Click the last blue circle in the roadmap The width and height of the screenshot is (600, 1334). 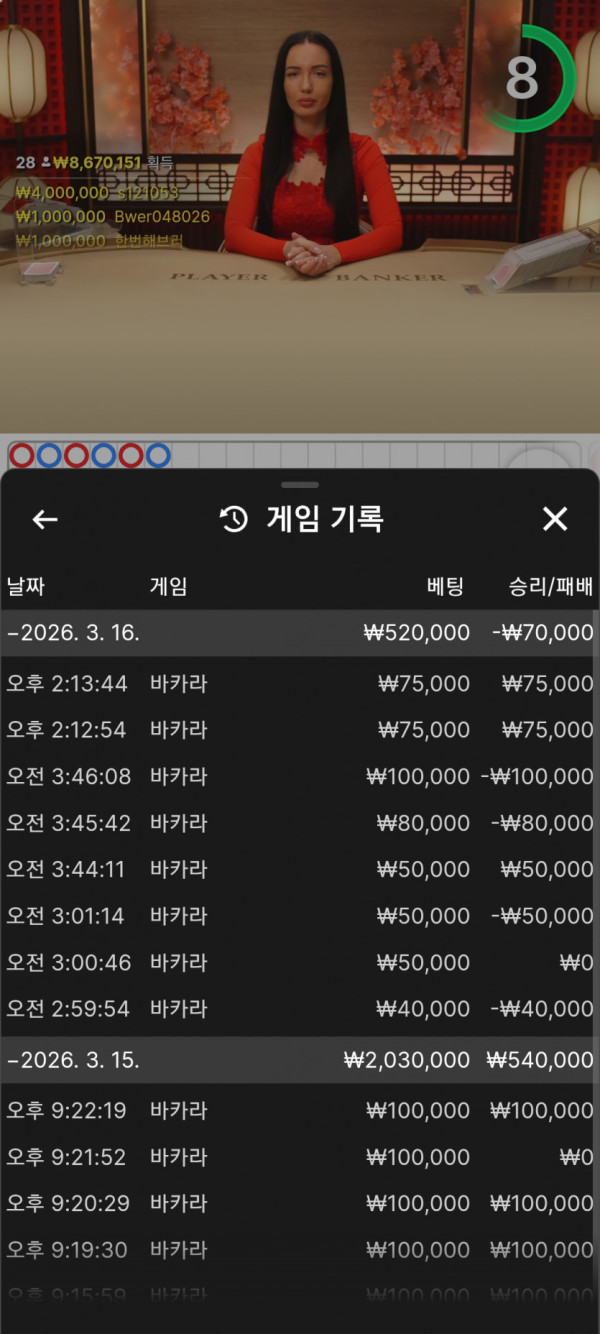(158, 456)
